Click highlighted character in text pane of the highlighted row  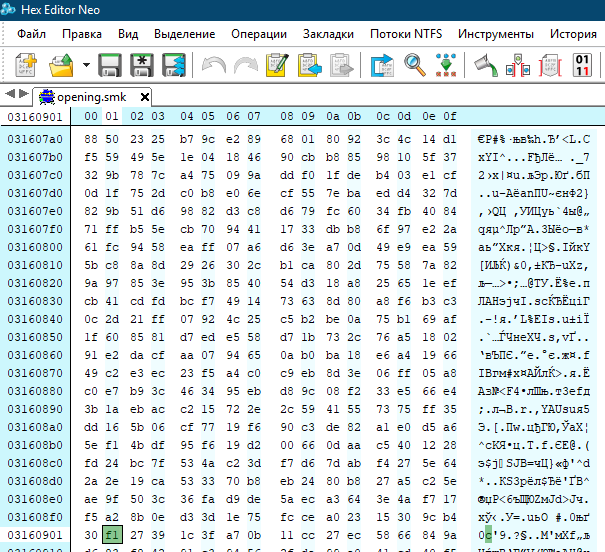pos(488,535)
